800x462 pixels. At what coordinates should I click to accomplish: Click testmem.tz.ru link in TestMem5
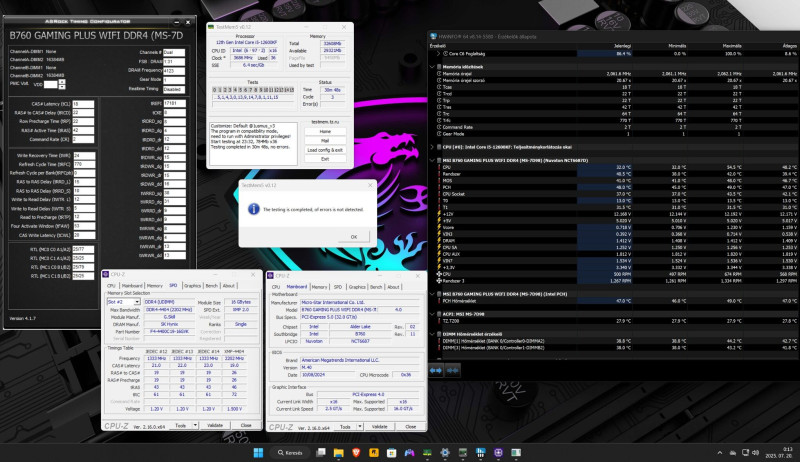325,122
